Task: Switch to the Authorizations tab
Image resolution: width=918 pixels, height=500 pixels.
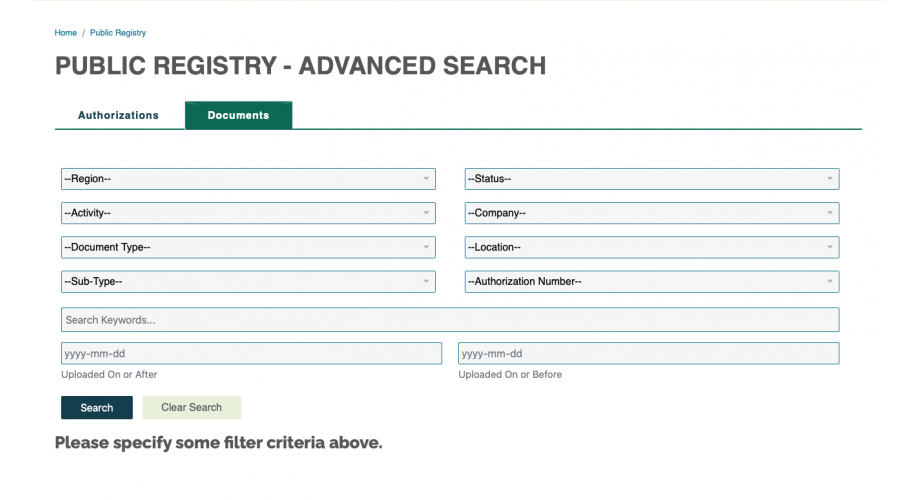Action: 118,115
